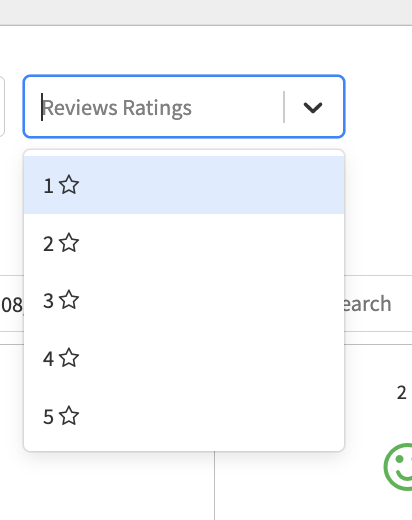Filter by the 4 star rating option
Viewport: 412px width, 520px height.
pos(184,358)
